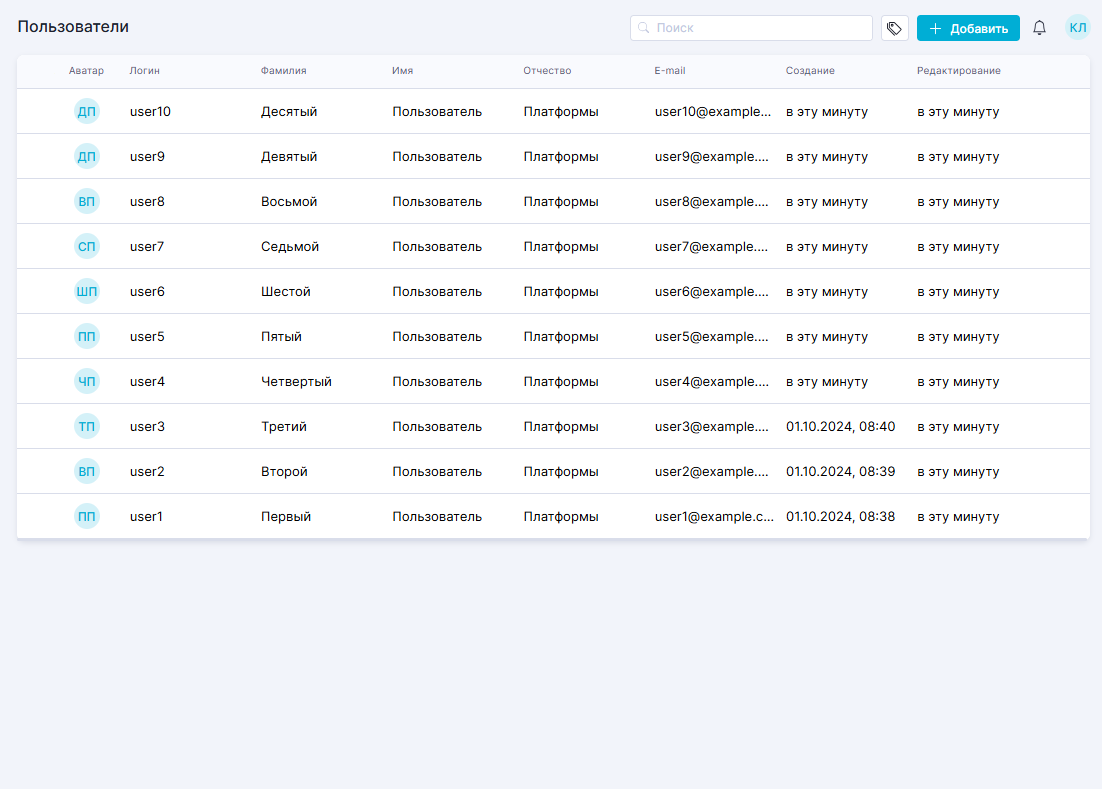Screen dimensions: 1102x789
Task: Click the E-mail column header
Action: coord(670,71)
